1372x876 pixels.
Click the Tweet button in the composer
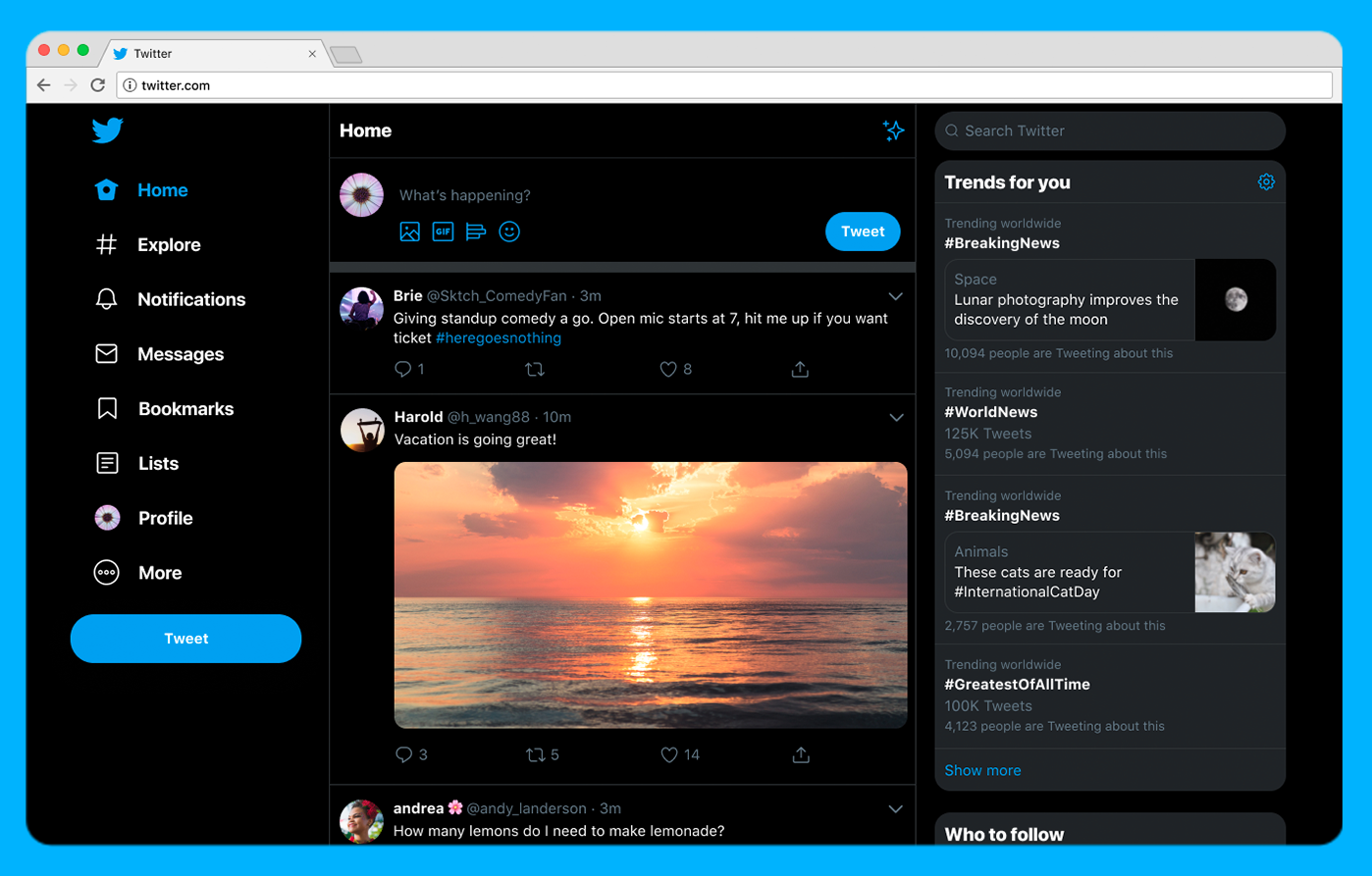pyautogui.click(x=863, y=232)
